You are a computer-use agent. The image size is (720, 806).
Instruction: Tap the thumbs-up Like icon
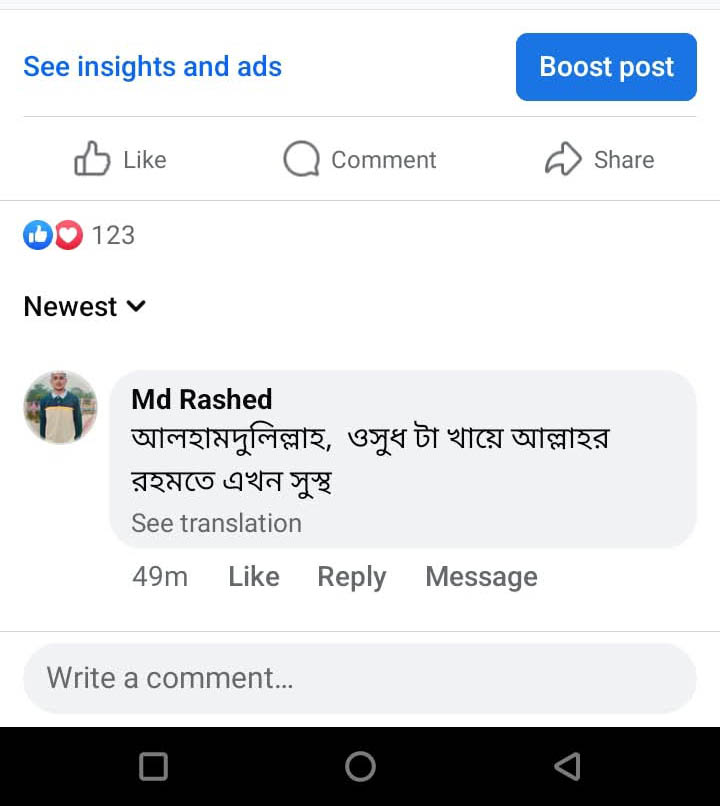click(x=92, y=159)
